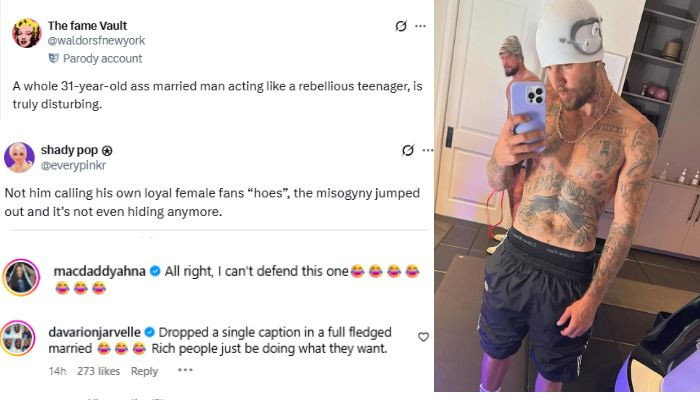700x400 pixels.
Task: Click the verified badge next to shady pop
Action: pos(107,151)
